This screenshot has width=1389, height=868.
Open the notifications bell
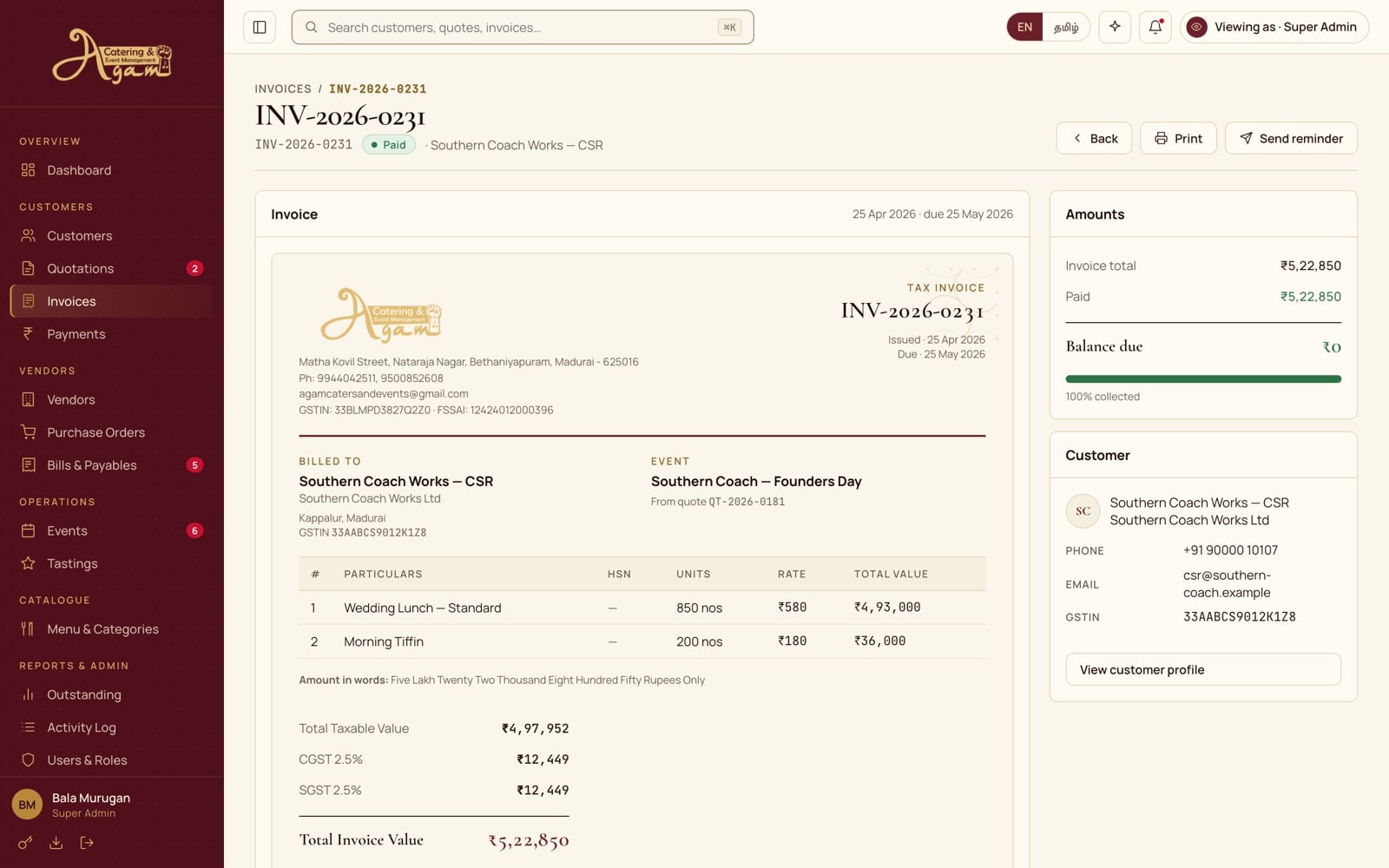click(x=1155, y=27)
